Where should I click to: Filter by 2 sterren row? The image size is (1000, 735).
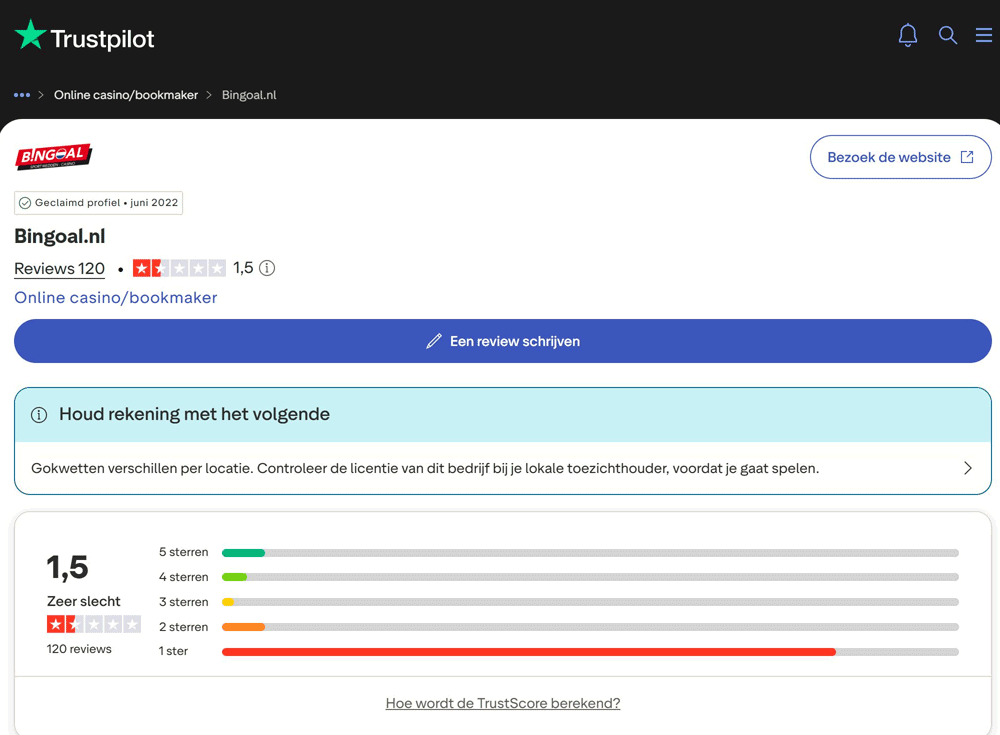pyautogui.click(x=558, y=627)
